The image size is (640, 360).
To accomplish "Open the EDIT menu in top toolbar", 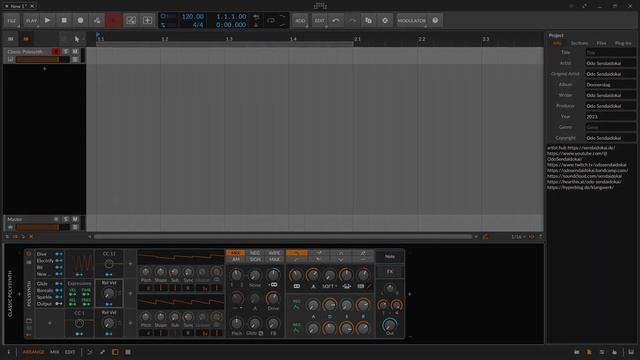I will coord(320,20).
